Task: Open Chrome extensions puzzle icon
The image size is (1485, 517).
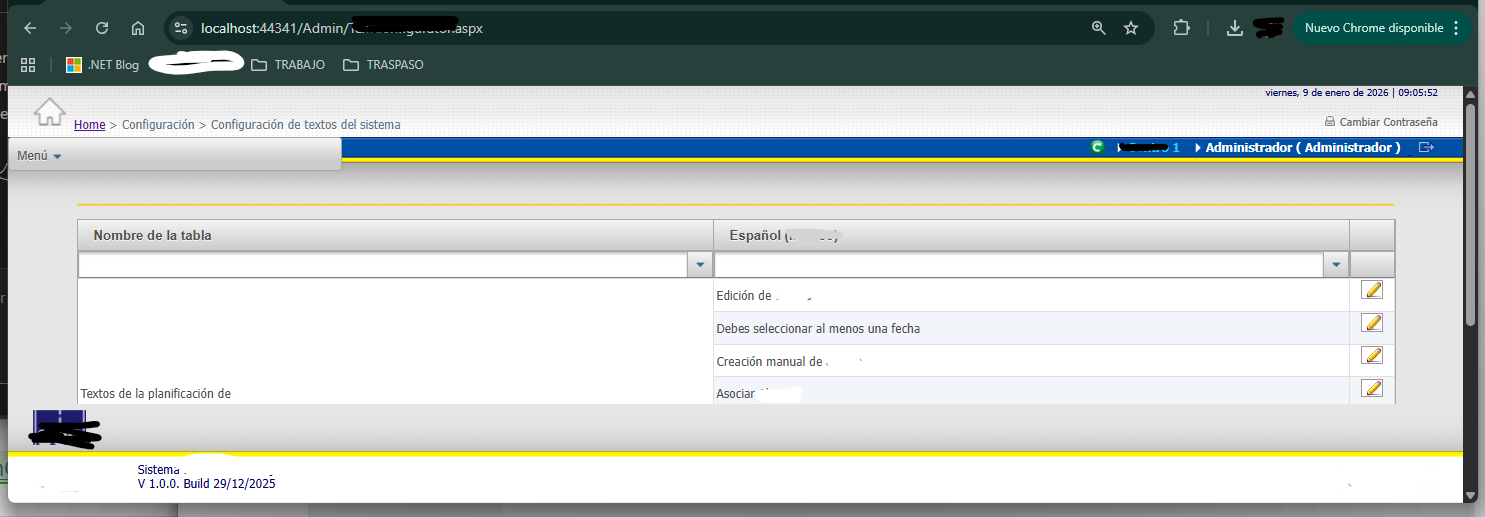Action: [x=1181, y=28]
